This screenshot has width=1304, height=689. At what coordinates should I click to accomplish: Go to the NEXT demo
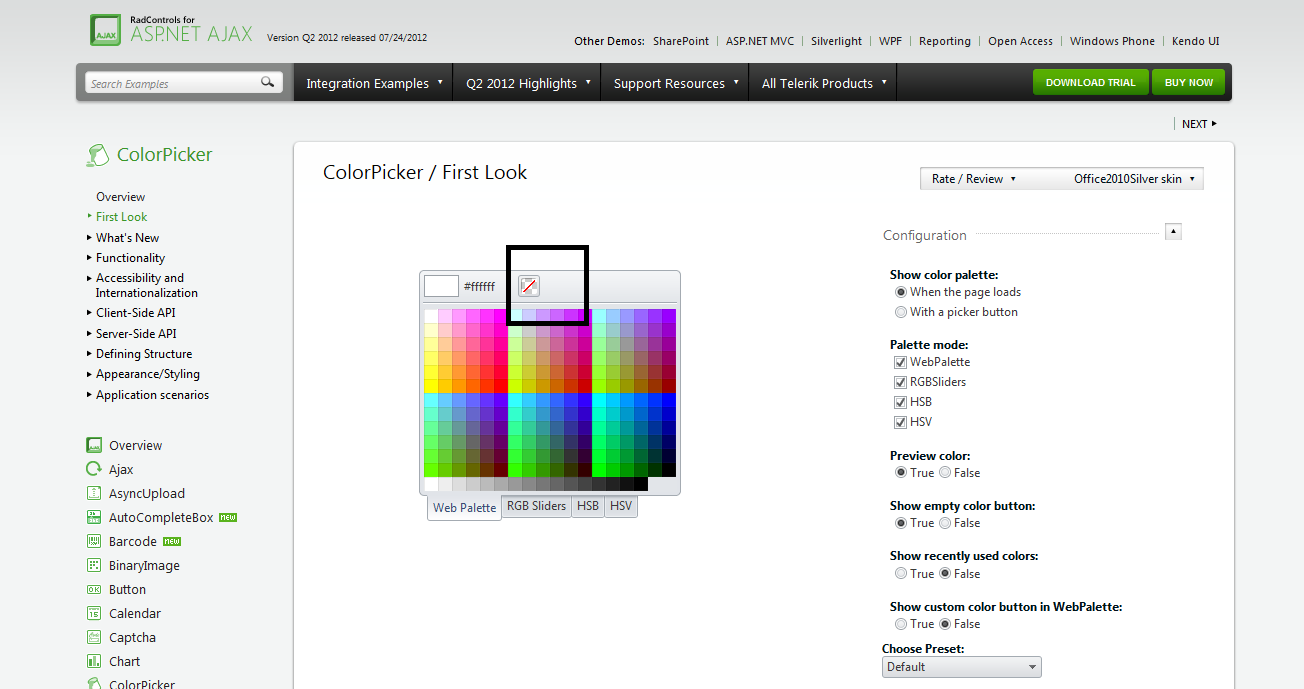(1199, 124)
